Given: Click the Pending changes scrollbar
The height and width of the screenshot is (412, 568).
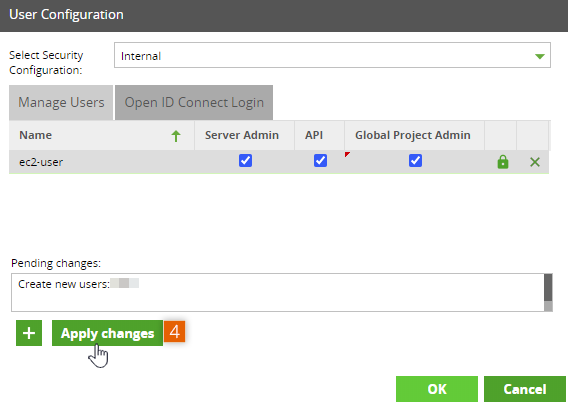Looking at the screenshot, I should click(x=548, y=292).
